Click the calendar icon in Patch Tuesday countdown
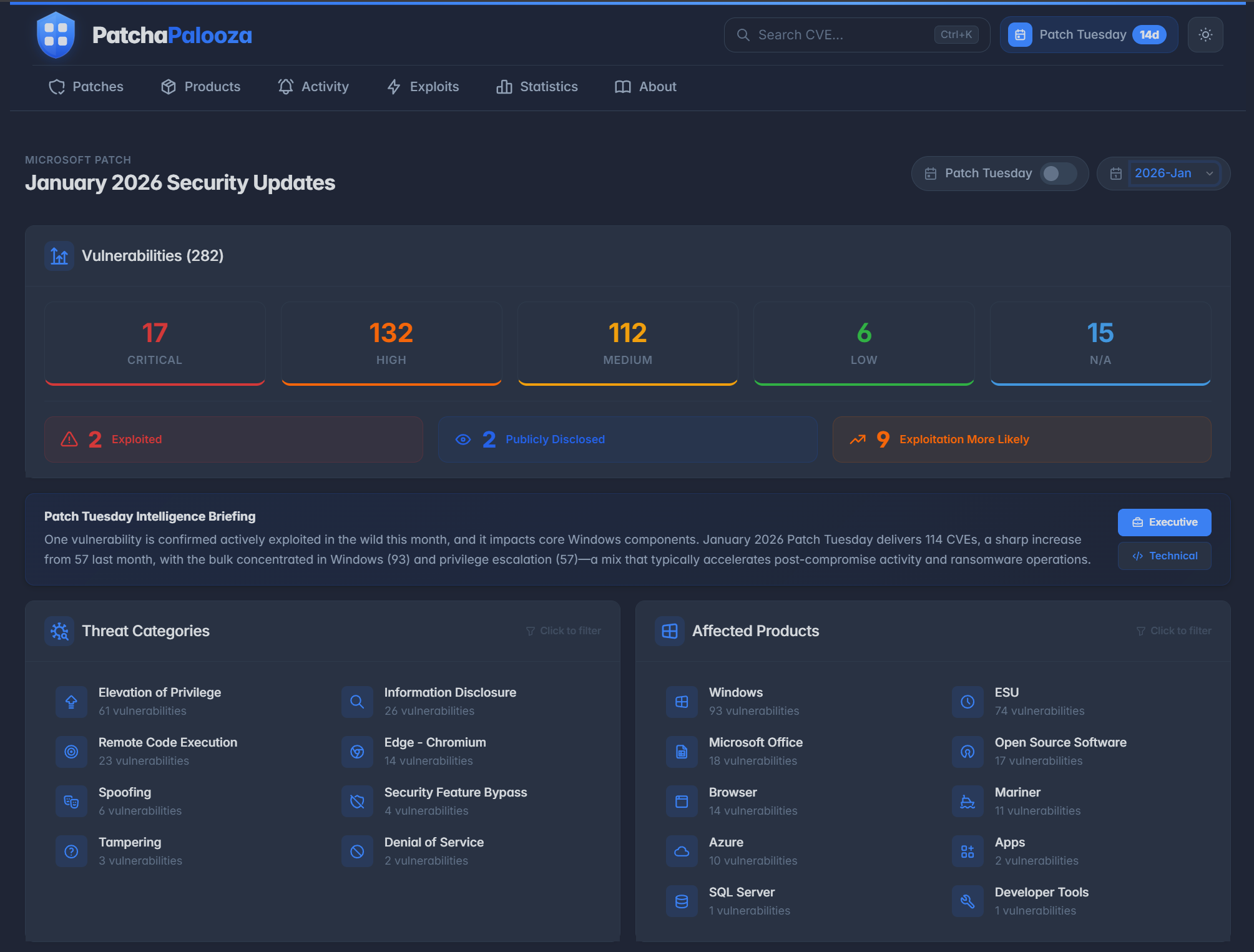1254x952 pixels. coord(1020,35)
